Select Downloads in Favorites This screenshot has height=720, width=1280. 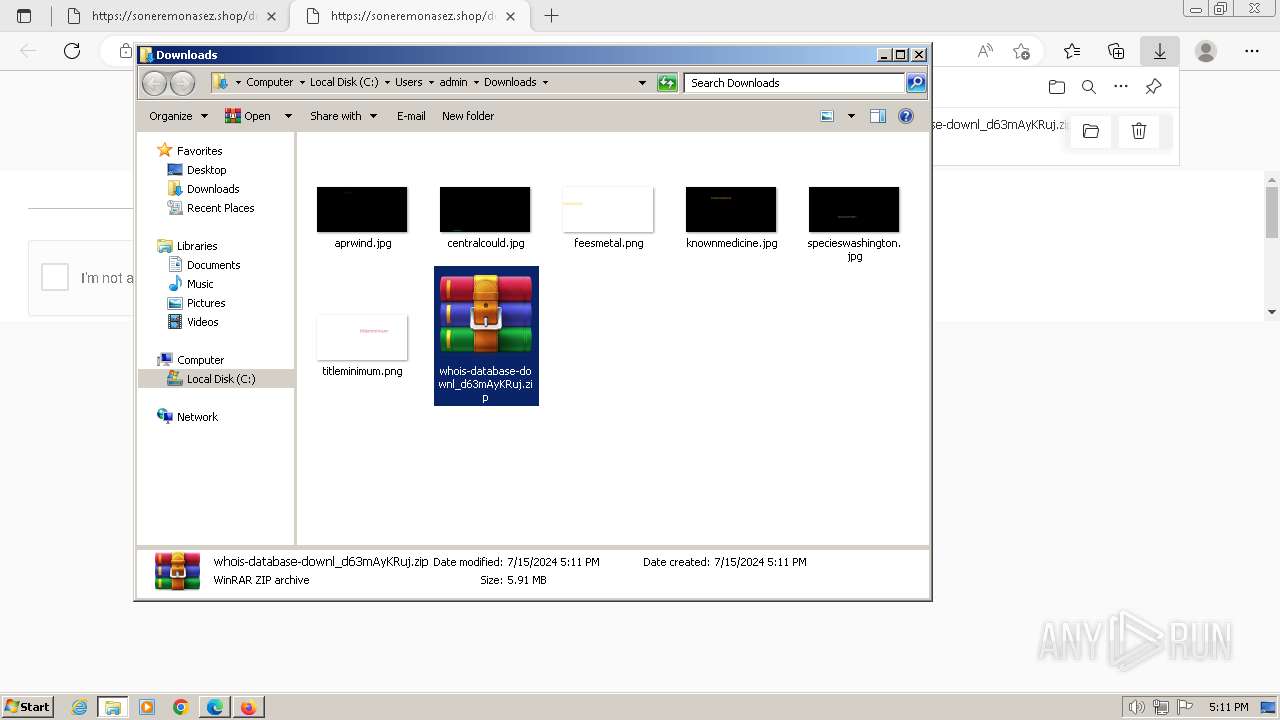pyautogui.click(x=213, y=189)
